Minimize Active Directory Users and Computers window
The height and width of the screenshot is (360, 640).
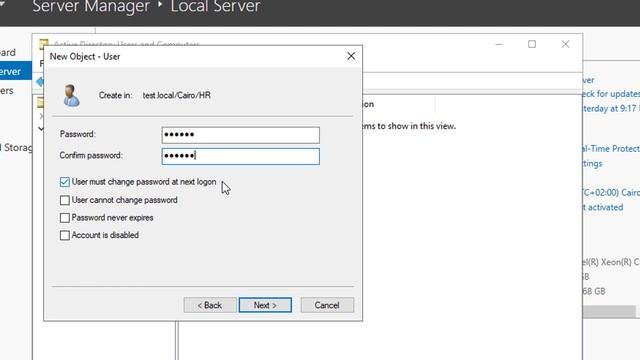click(499, 44)
